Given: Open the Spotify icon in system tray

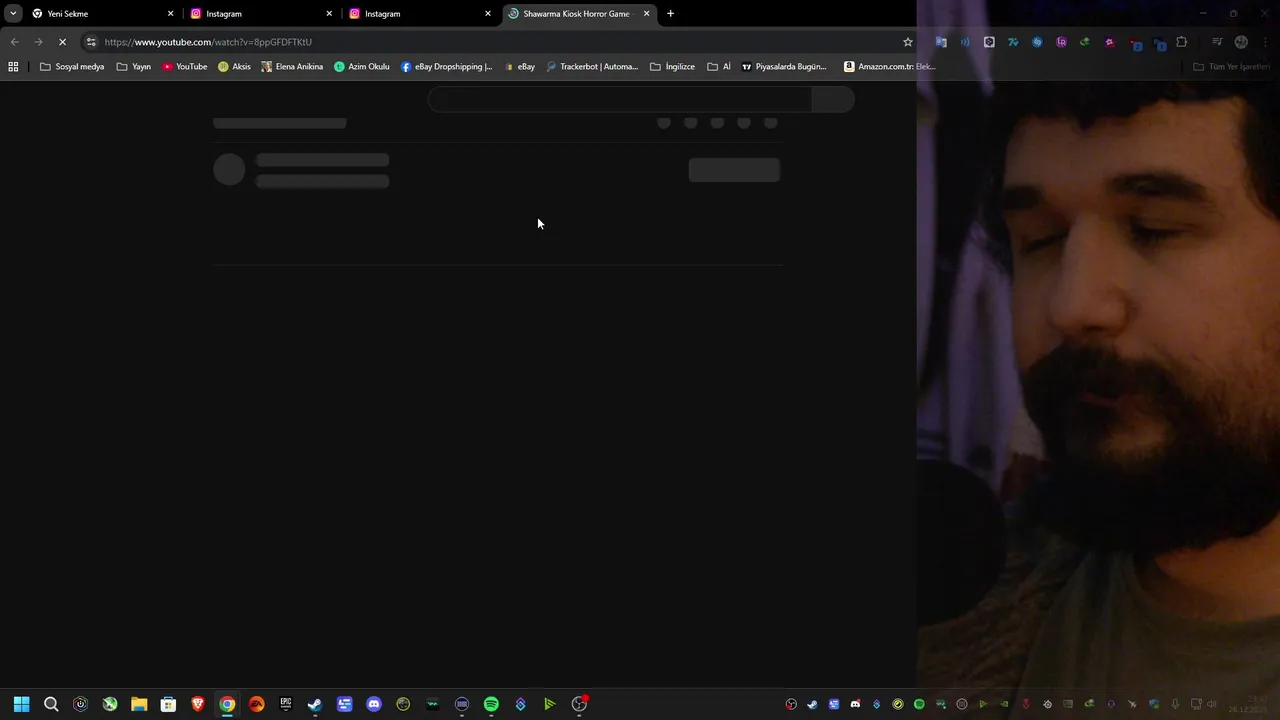Looking at the screenshot, I should coord(919,704).
